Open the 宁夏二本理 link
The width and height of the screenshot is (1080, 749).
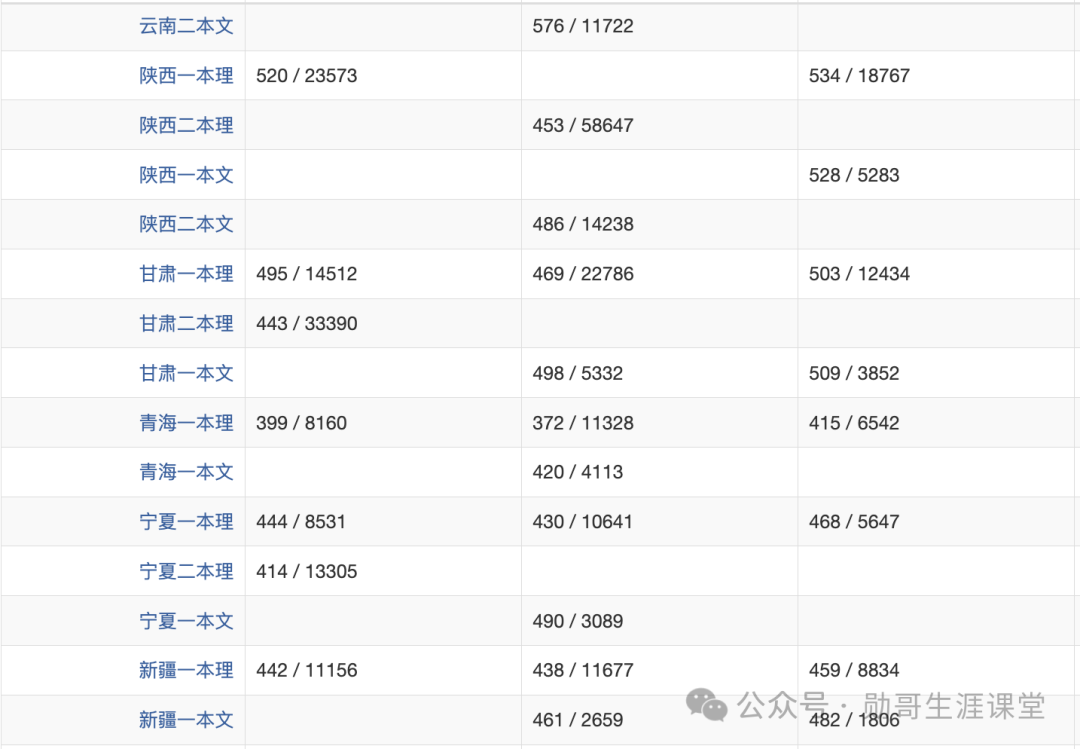tap(186, 571)
